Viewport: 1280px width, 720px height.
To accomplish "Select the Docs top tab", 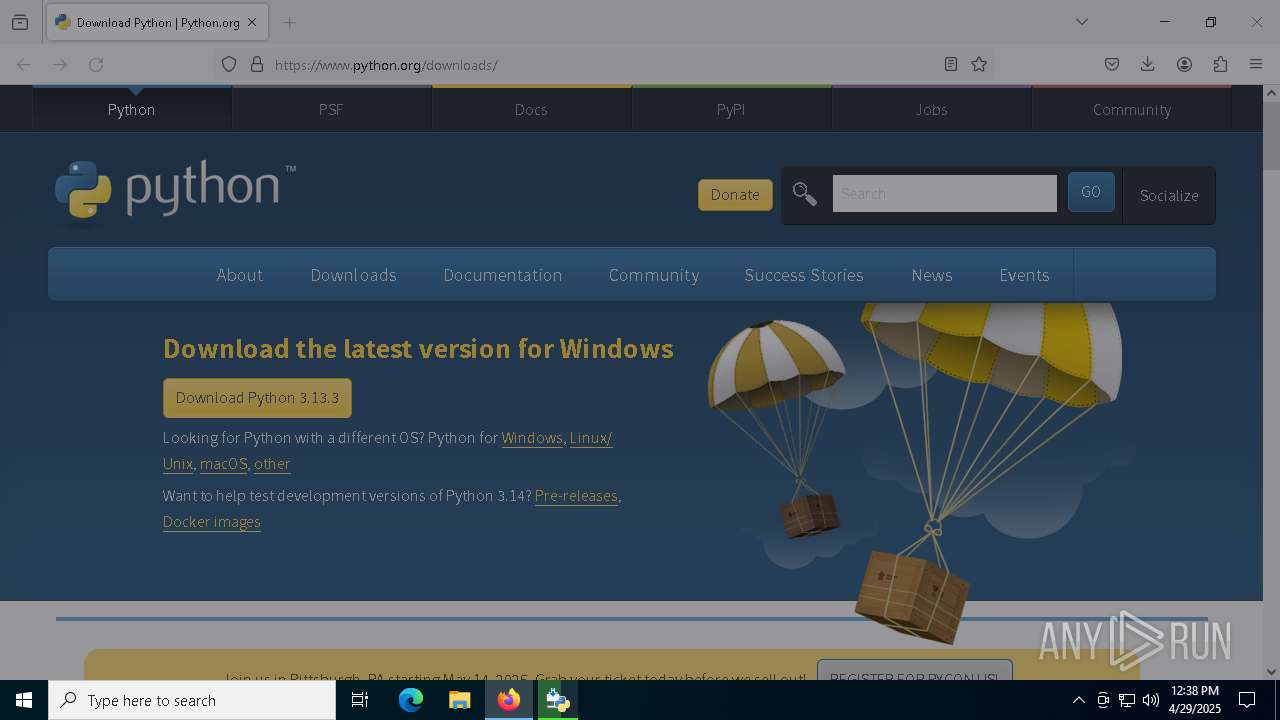I will pyautogui.click(x=531, y=109).
